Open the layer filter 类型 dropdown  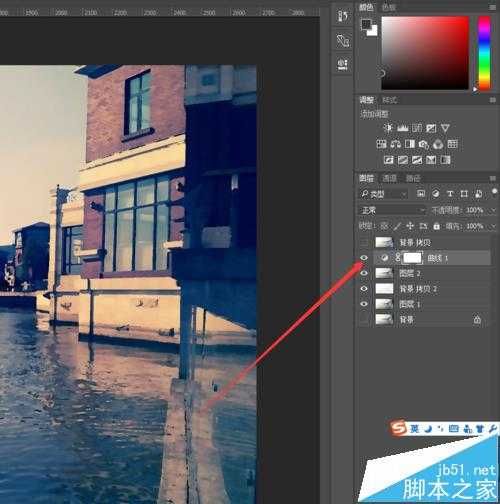click(x=384, y=194)
